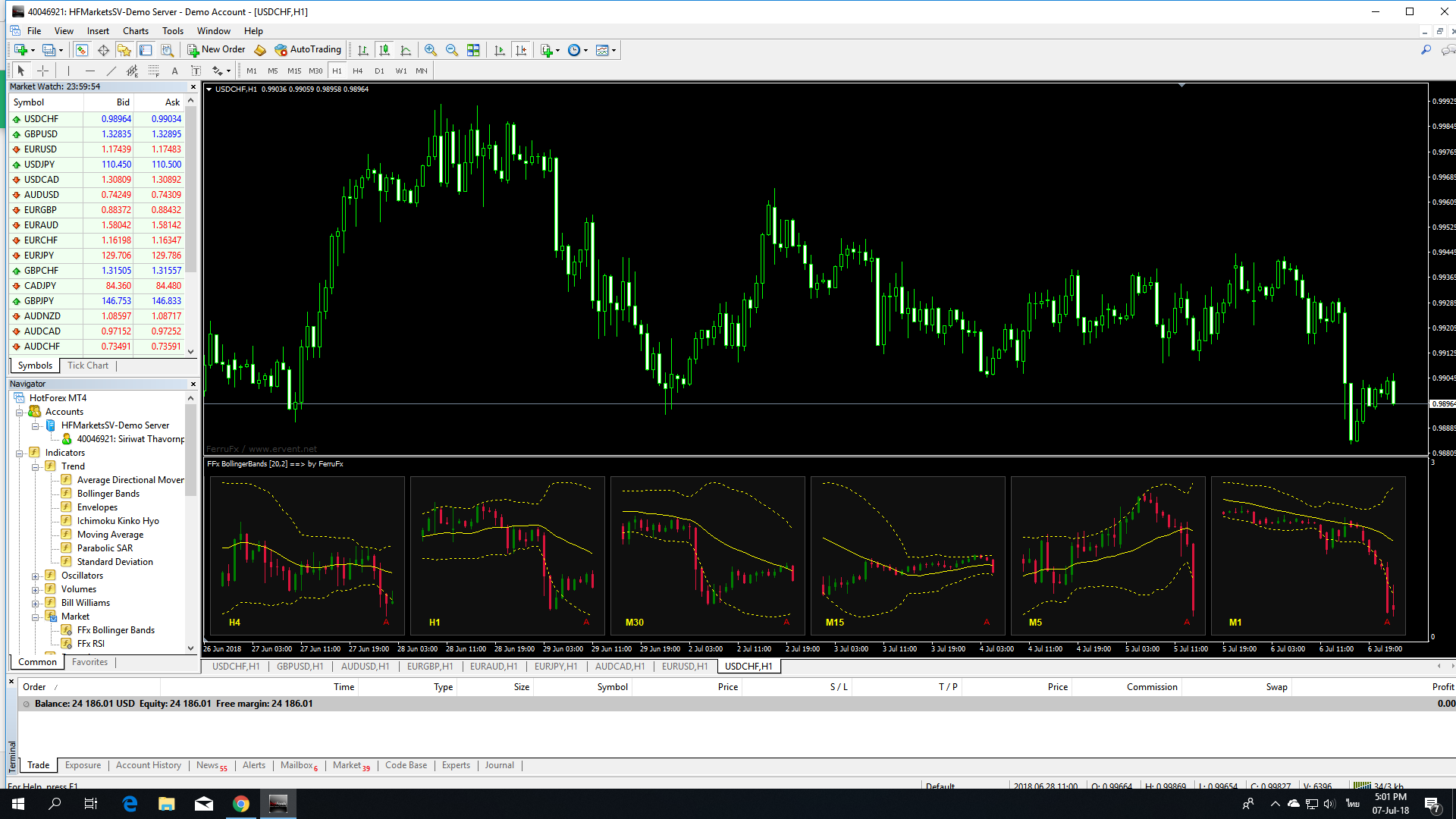The width and height of the screenshot is (1456, 819).
Task: Open Chrome from the Windows taskbar
Action: click(x=241, y=804)
